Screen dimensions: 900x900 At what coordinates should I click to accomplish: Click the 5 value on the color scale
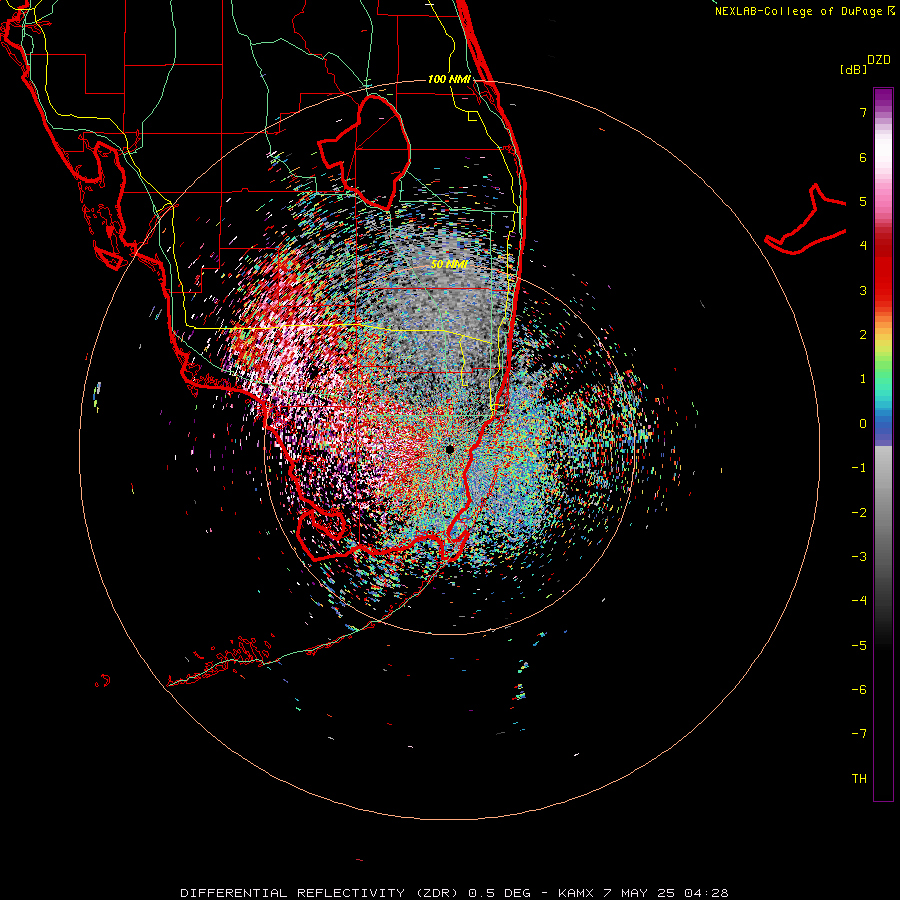pos(863,201)
